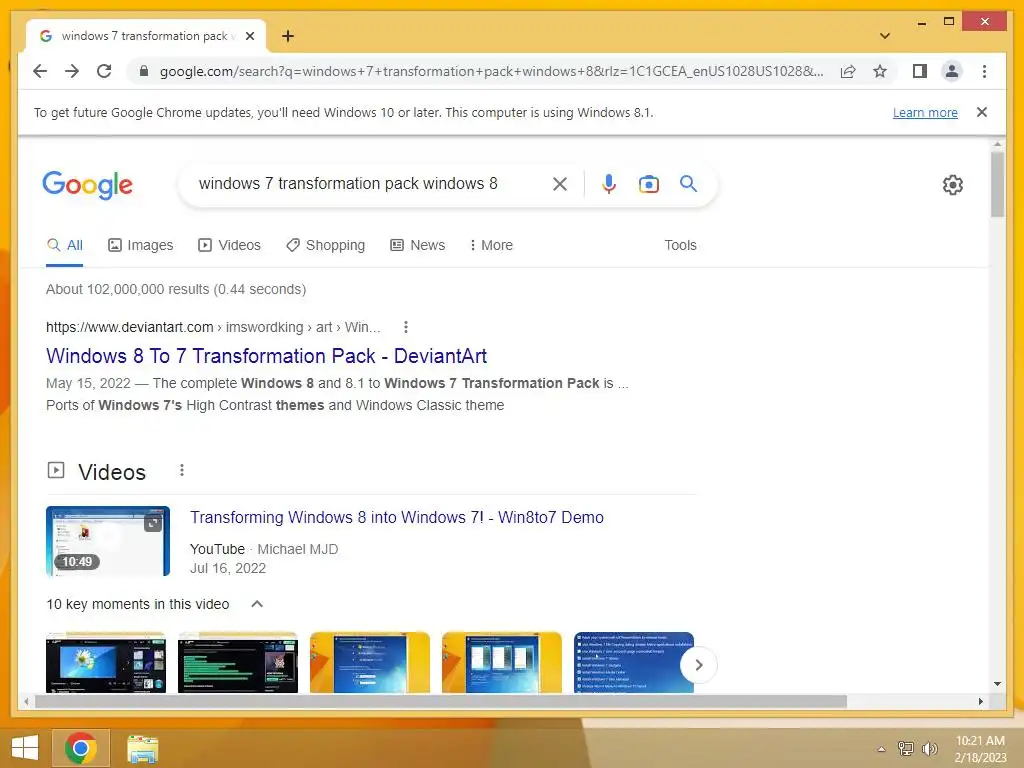Open the Chrome side panel
1024x768 pixels.
pyautogui.click(x=920, y=71)
